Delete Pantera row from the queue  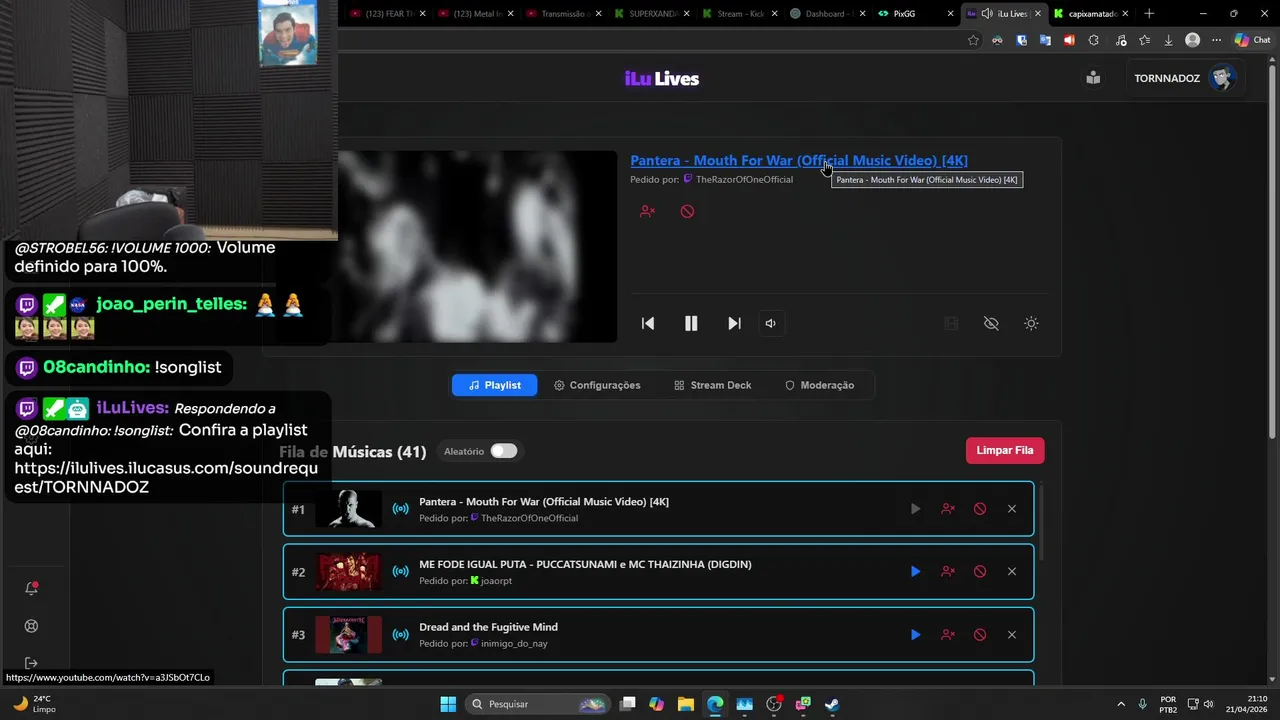(x=1012, y=509)
